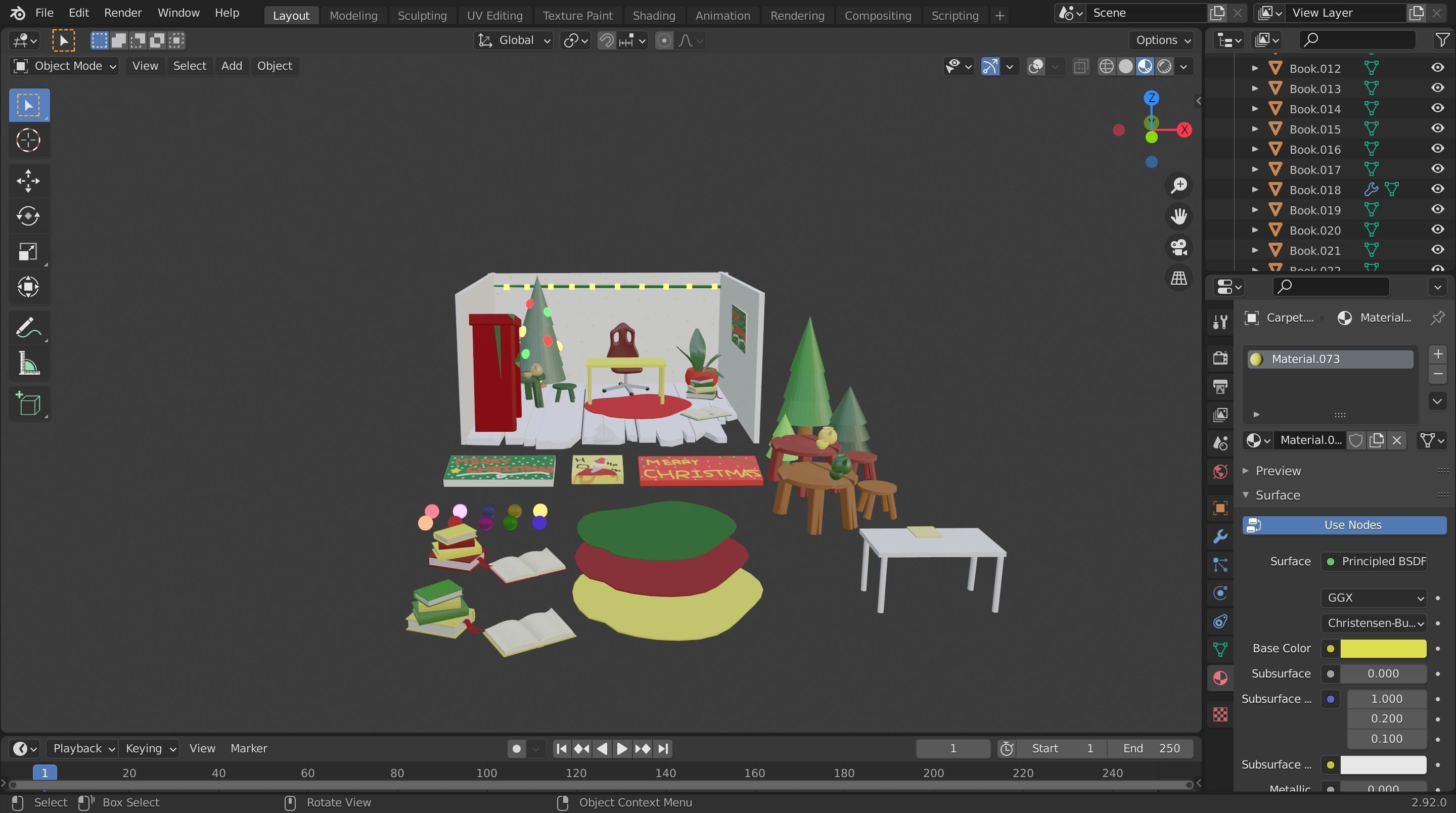Click the yellow Base Color swatch
The width and height of the screenshot is (1456, 813).
tap(1383, 649)
